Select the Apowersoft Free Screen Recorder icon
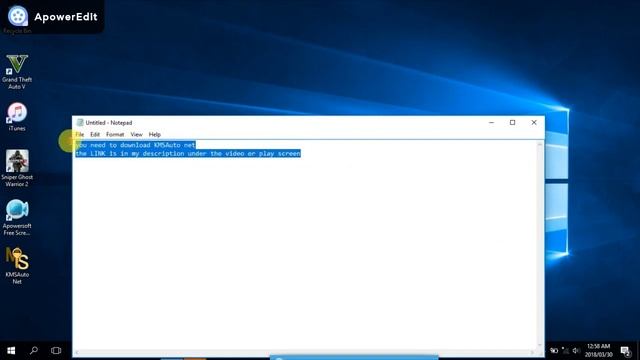 [x=17, y=217]
